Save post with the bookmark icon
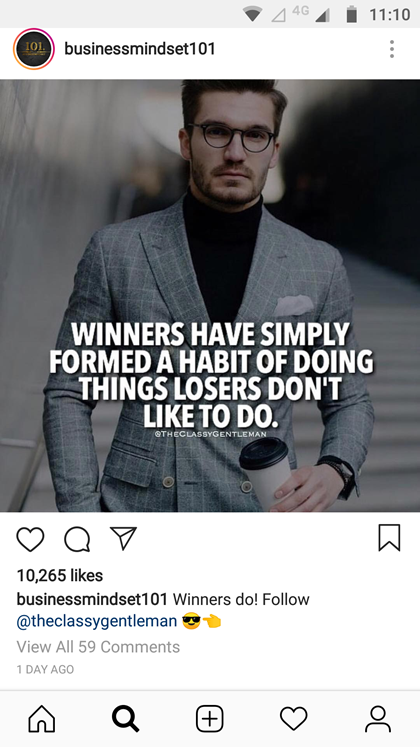Screen dimensions: 420x747 coord(390,538)
